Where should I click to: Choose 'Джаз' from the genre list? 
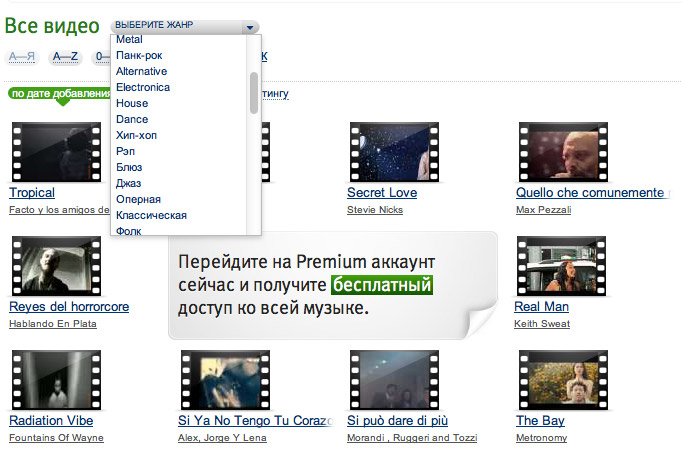[x=128, y=183]
